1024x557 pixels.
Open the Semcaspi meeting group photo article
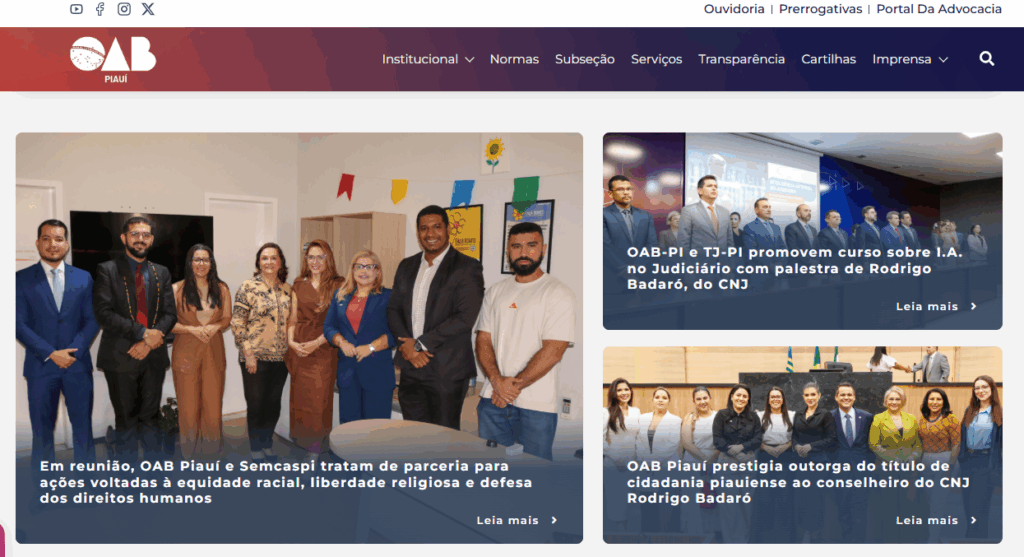tap(299, 338)
